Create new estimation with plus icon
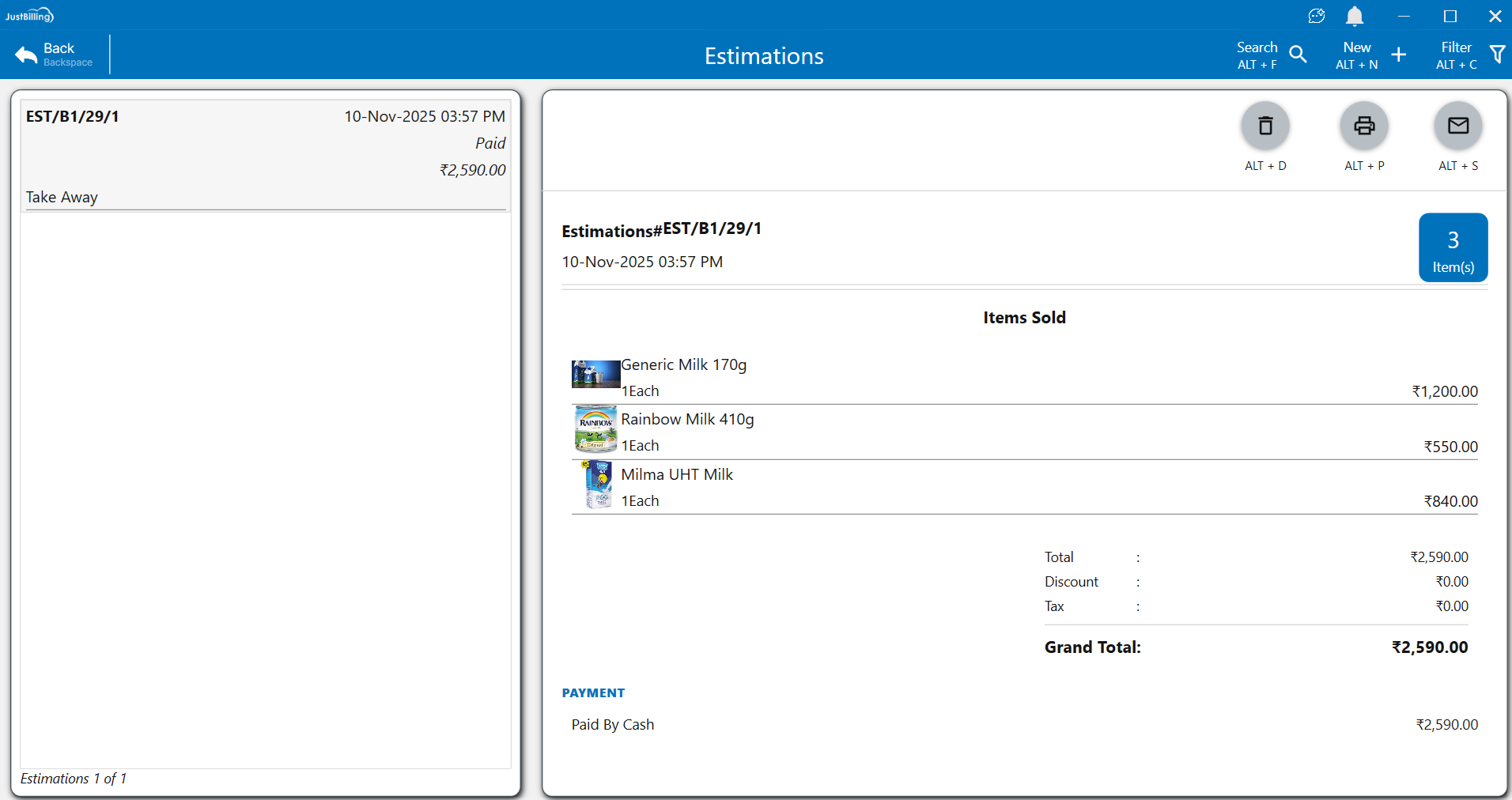 pos(1398,55)
